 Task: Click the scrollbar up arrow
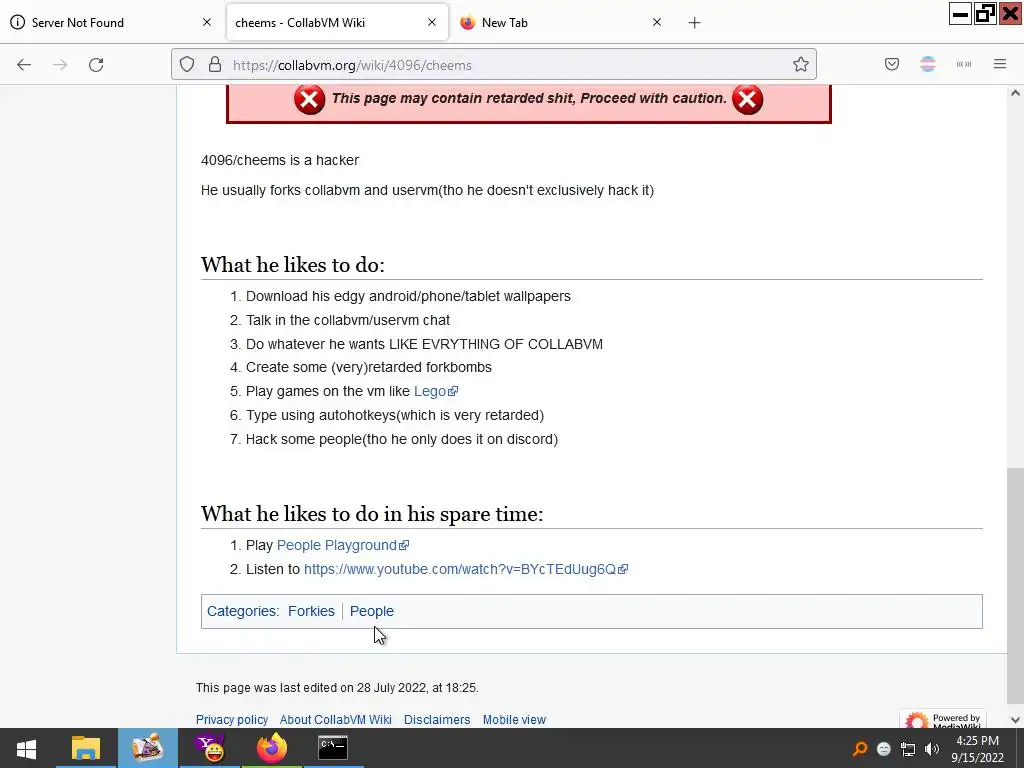(x=1015, y=93)
